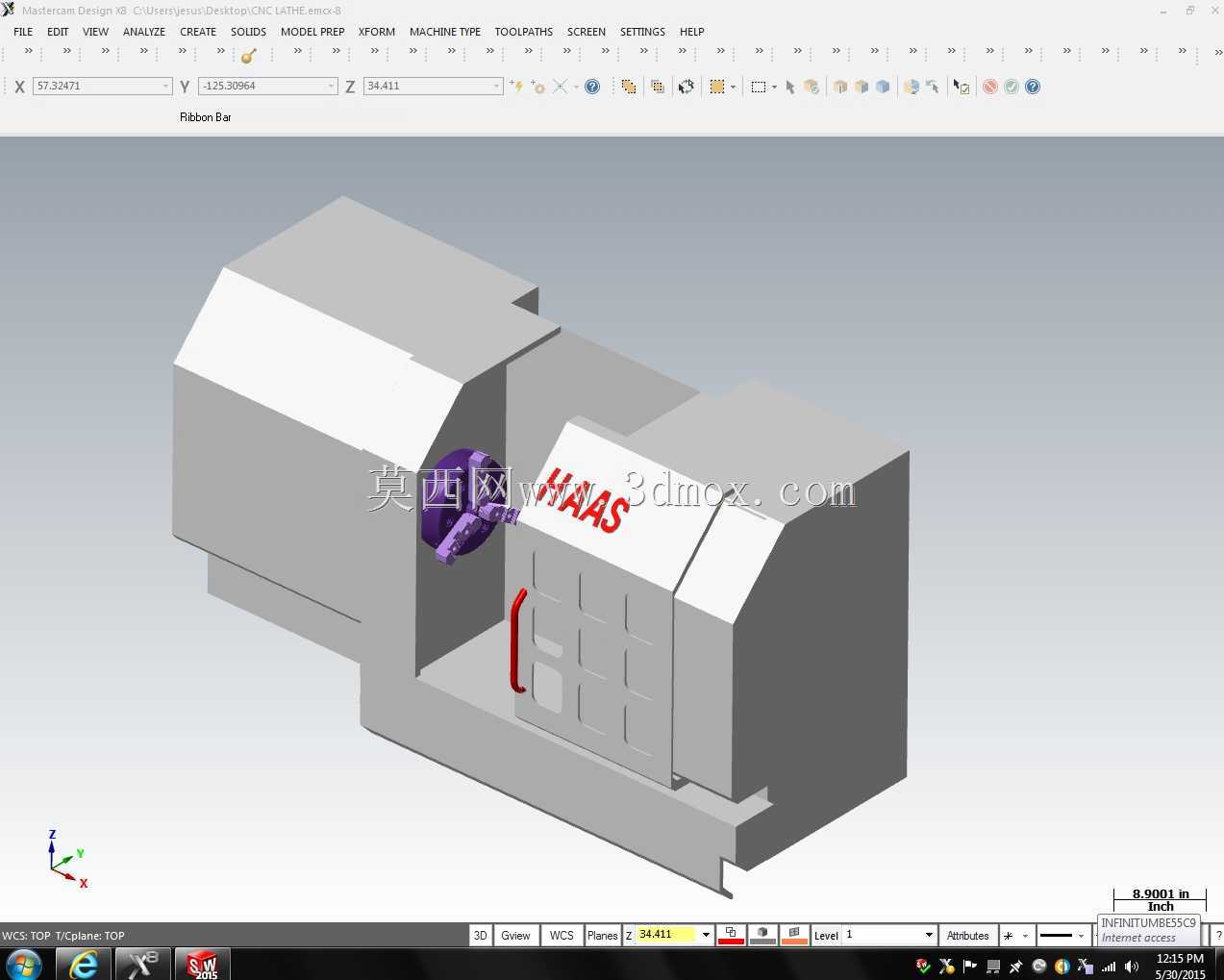1224x980 pixels.
Task: Click the FastPoint lightning icon
Action: pyautogui.click(x=517, y=87)
